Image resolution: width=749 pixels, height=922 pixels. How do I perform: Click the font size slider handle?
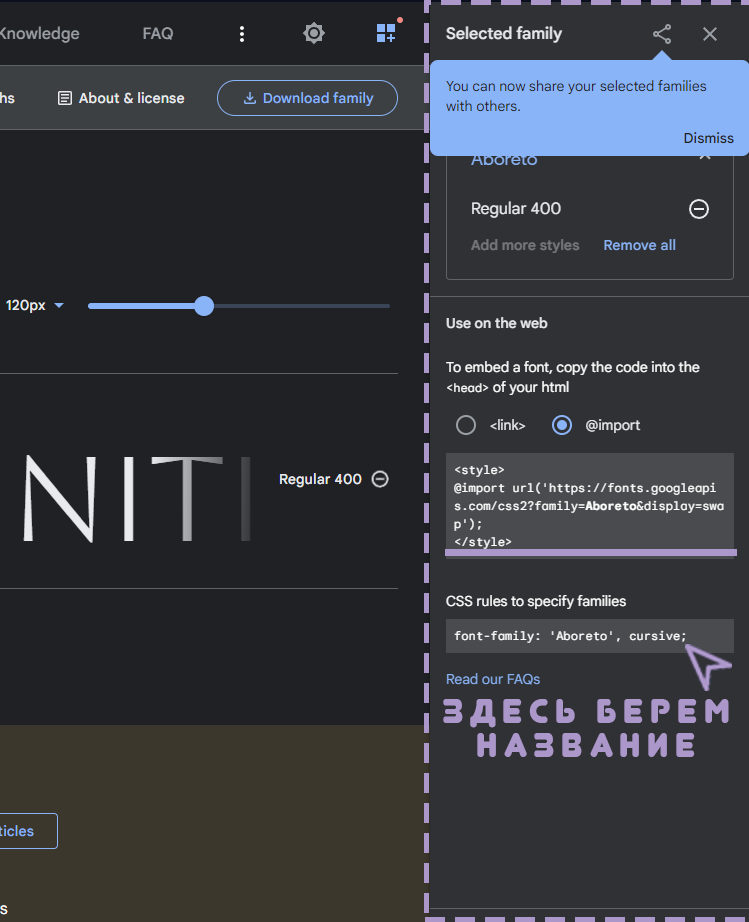point(204,306)
